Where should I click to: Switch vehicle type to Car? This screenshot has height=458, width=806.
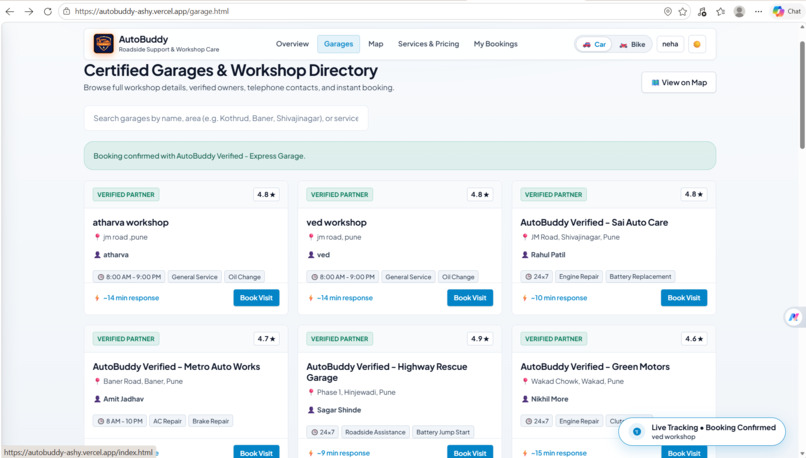pos(594,45)
